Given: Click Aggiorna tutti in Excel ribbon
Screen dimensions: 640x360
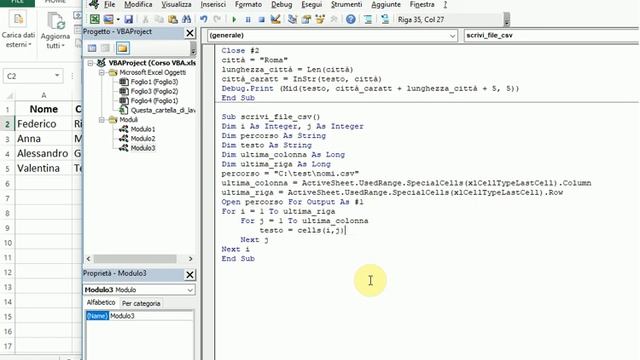Looking at the screenshot, I should pyautogui.click(x=56, y=31).
